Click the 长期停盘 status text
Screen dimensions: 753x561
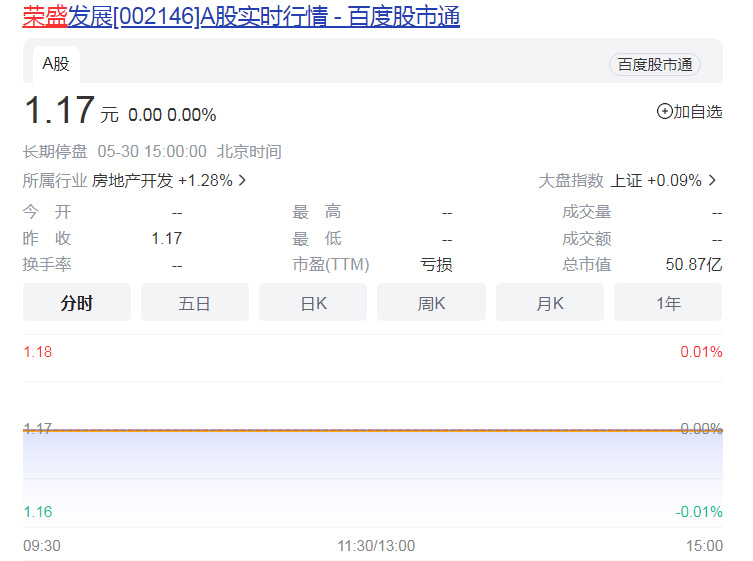pos(55,152)
